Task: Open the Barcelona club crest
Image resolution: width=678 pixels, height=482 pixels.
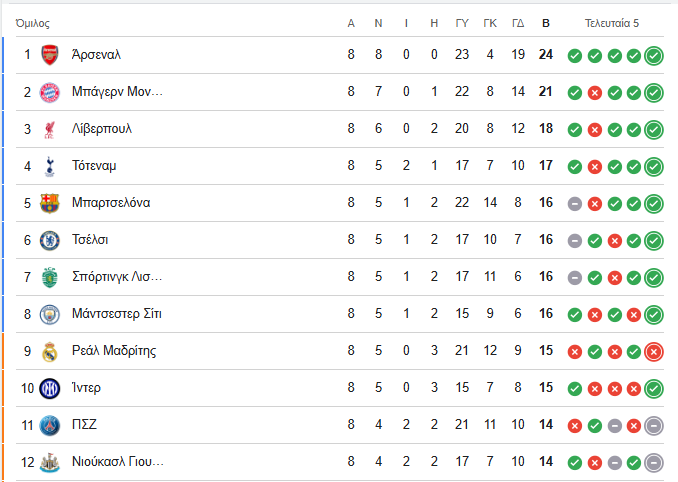Action: point(50,203)
